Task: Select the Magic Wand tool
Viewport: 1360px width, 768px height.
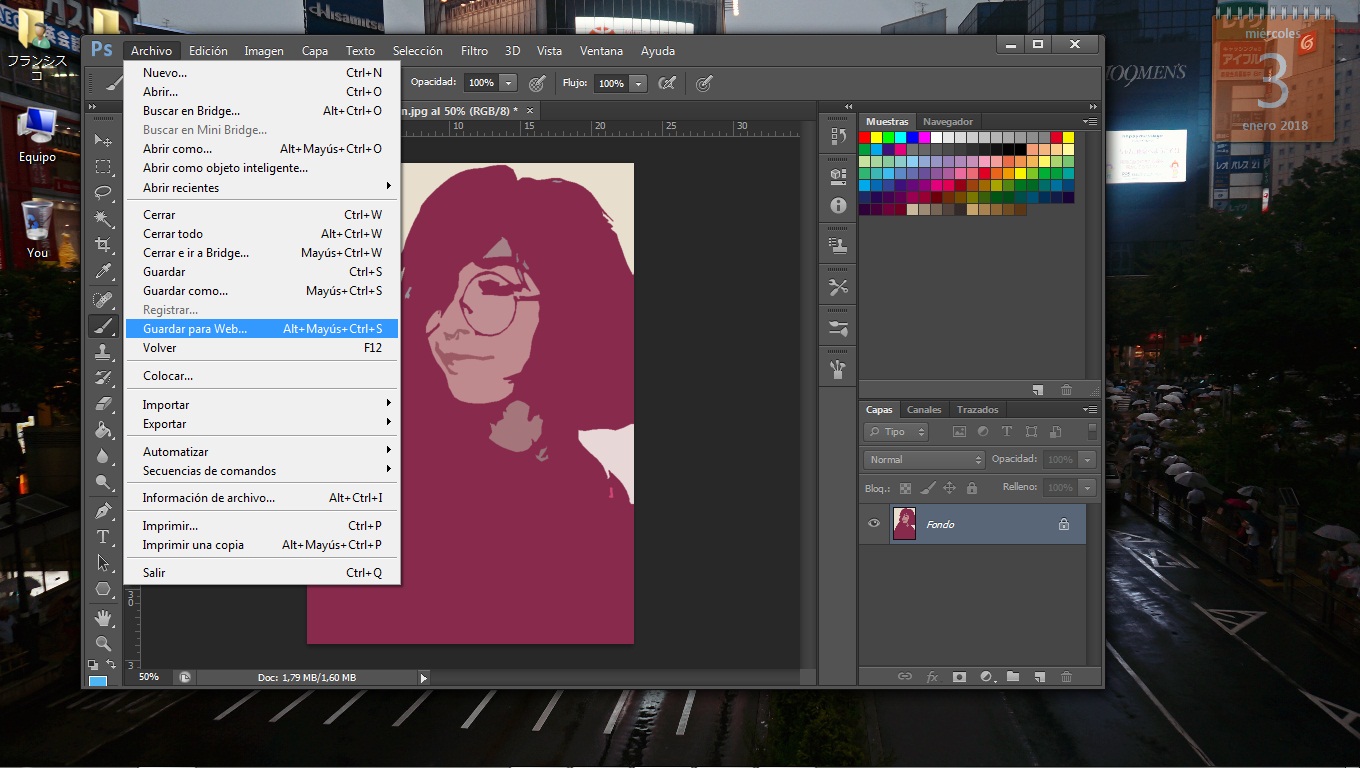Action: coord(103,218)
